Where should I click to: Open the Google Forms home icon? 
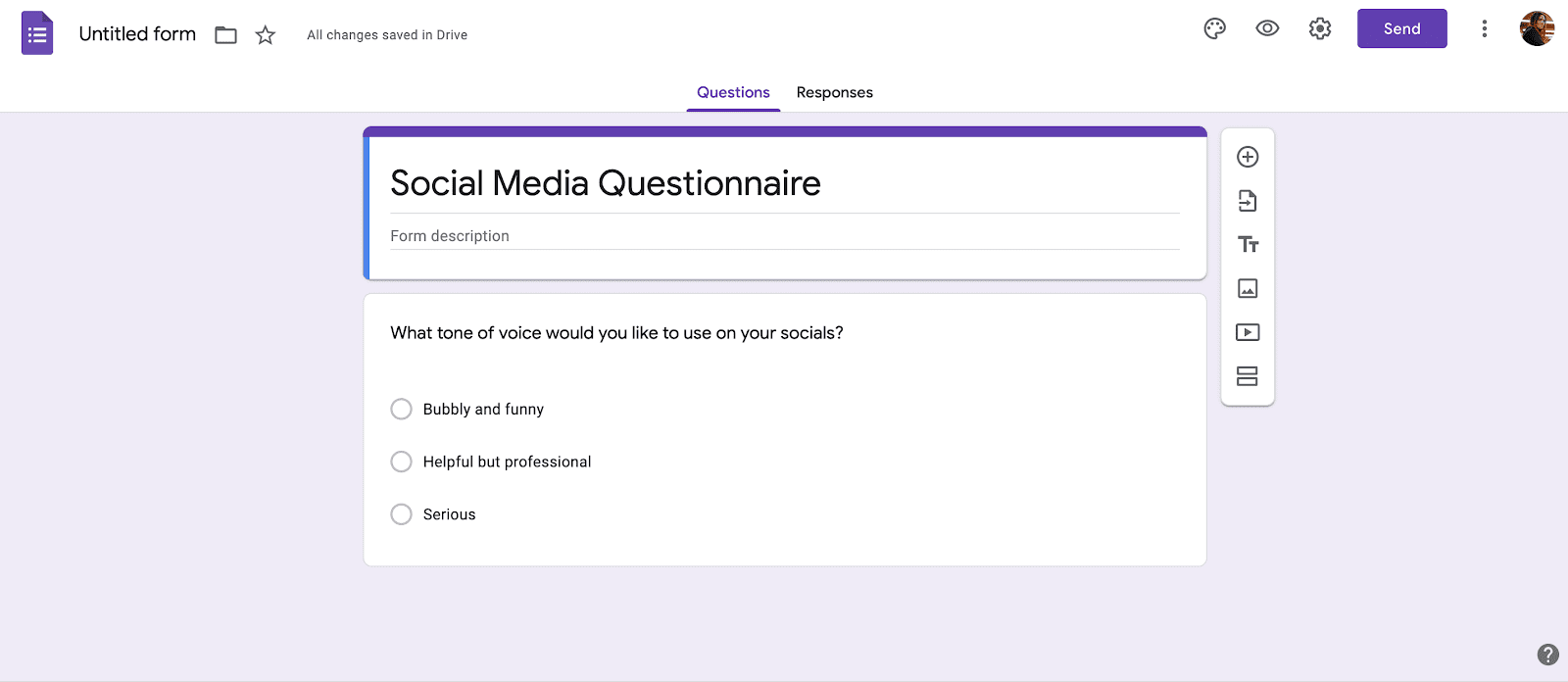point(37,33)
